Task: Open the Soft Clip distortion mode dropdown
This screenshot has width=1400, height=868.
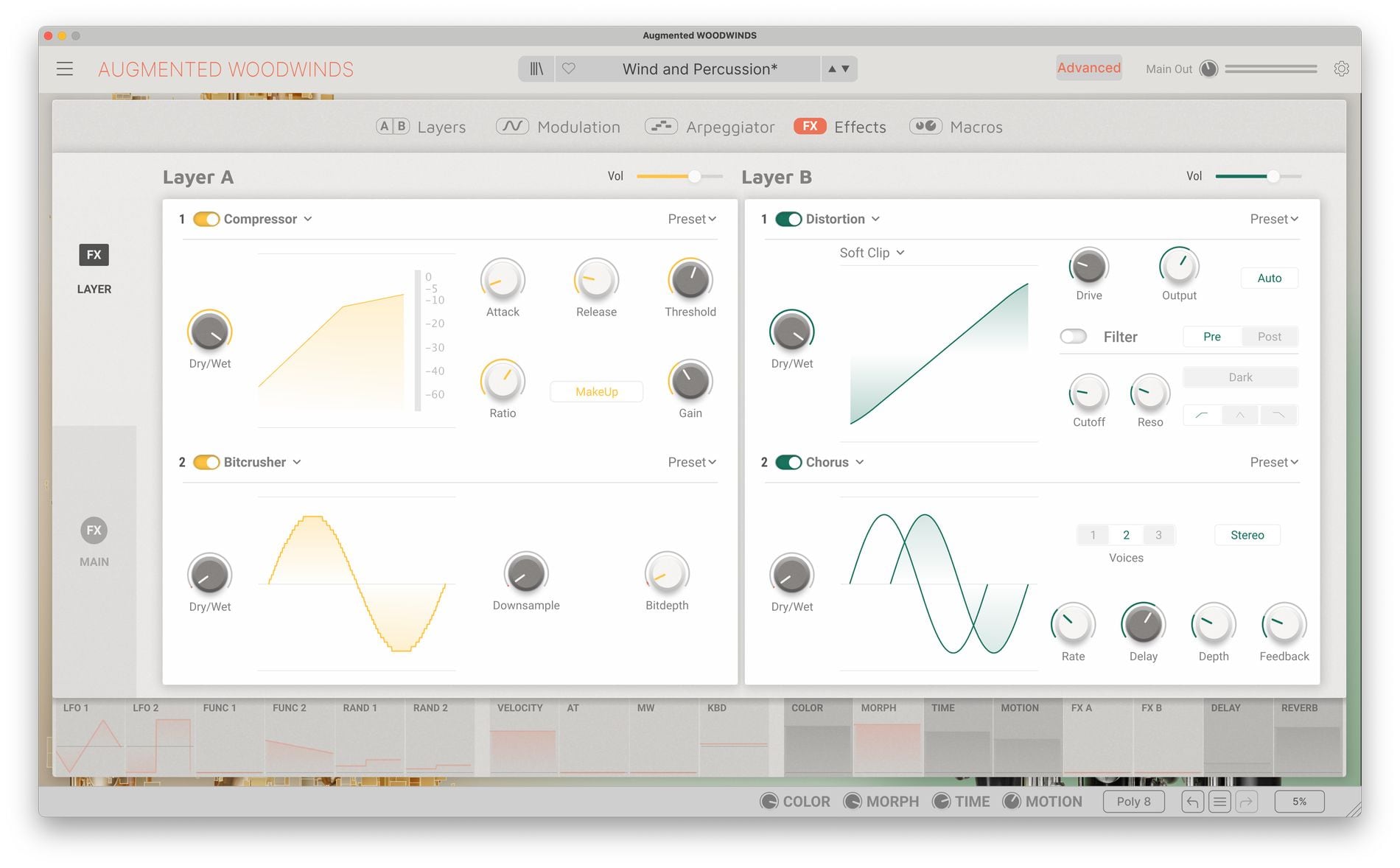Action: click(x=872, y=253)
